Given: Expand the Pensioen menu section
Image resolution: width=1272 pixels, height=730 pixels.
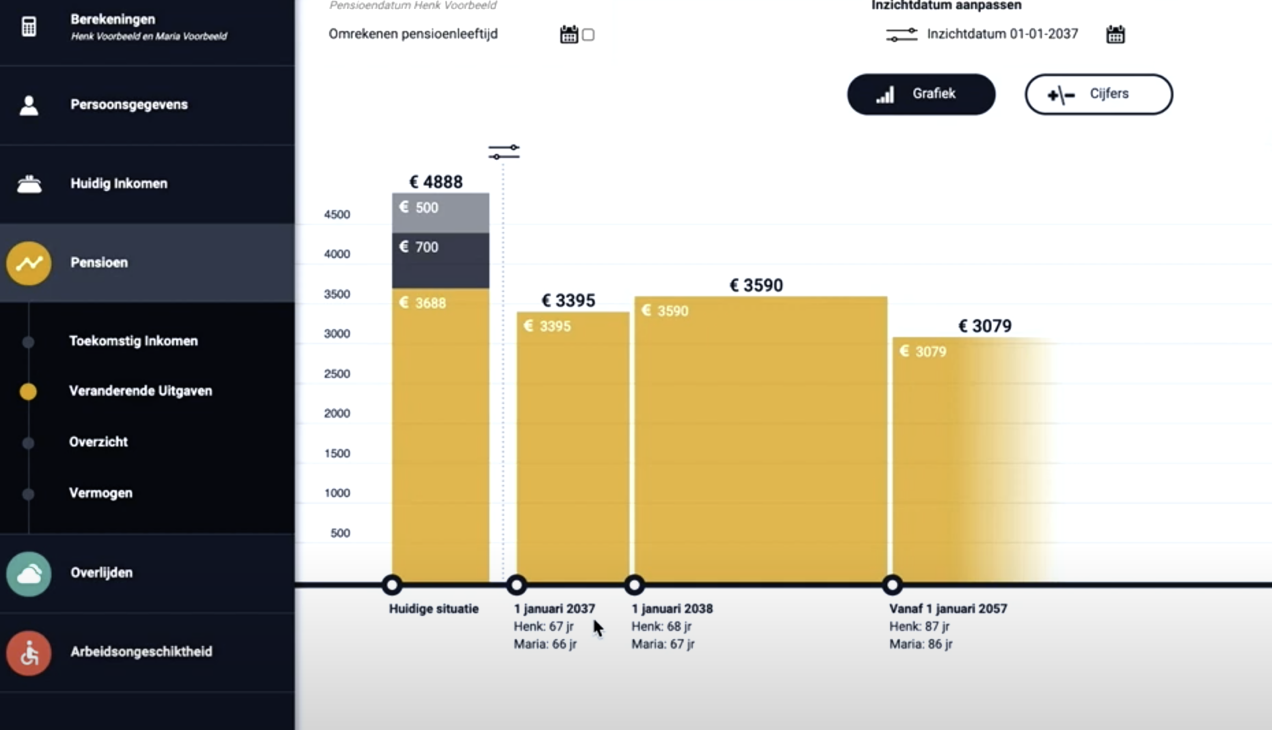Looking at the screenshot, I should 99,263.
